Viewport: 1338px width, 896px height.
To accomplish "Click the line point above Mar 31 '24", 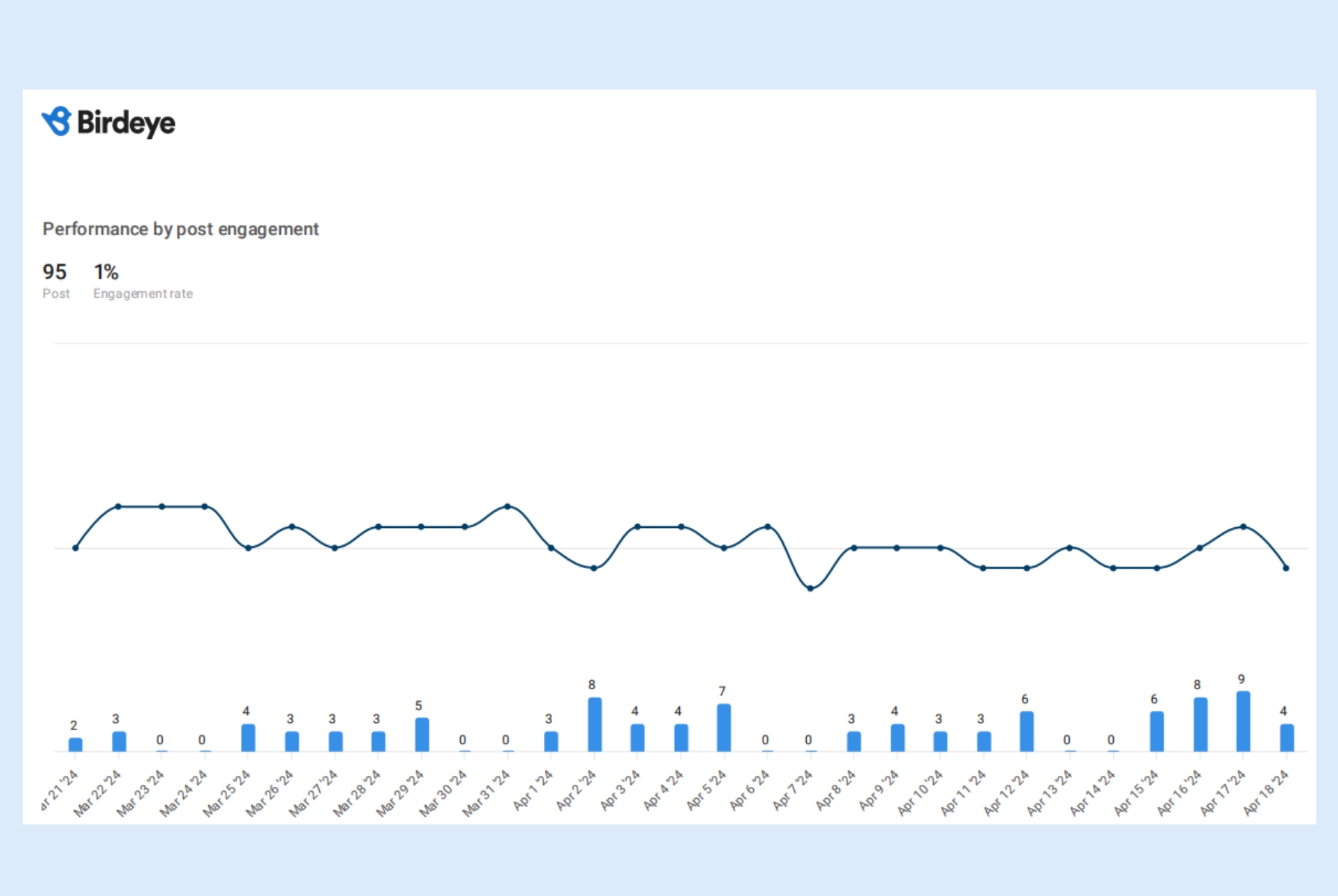I will point(508,507).
